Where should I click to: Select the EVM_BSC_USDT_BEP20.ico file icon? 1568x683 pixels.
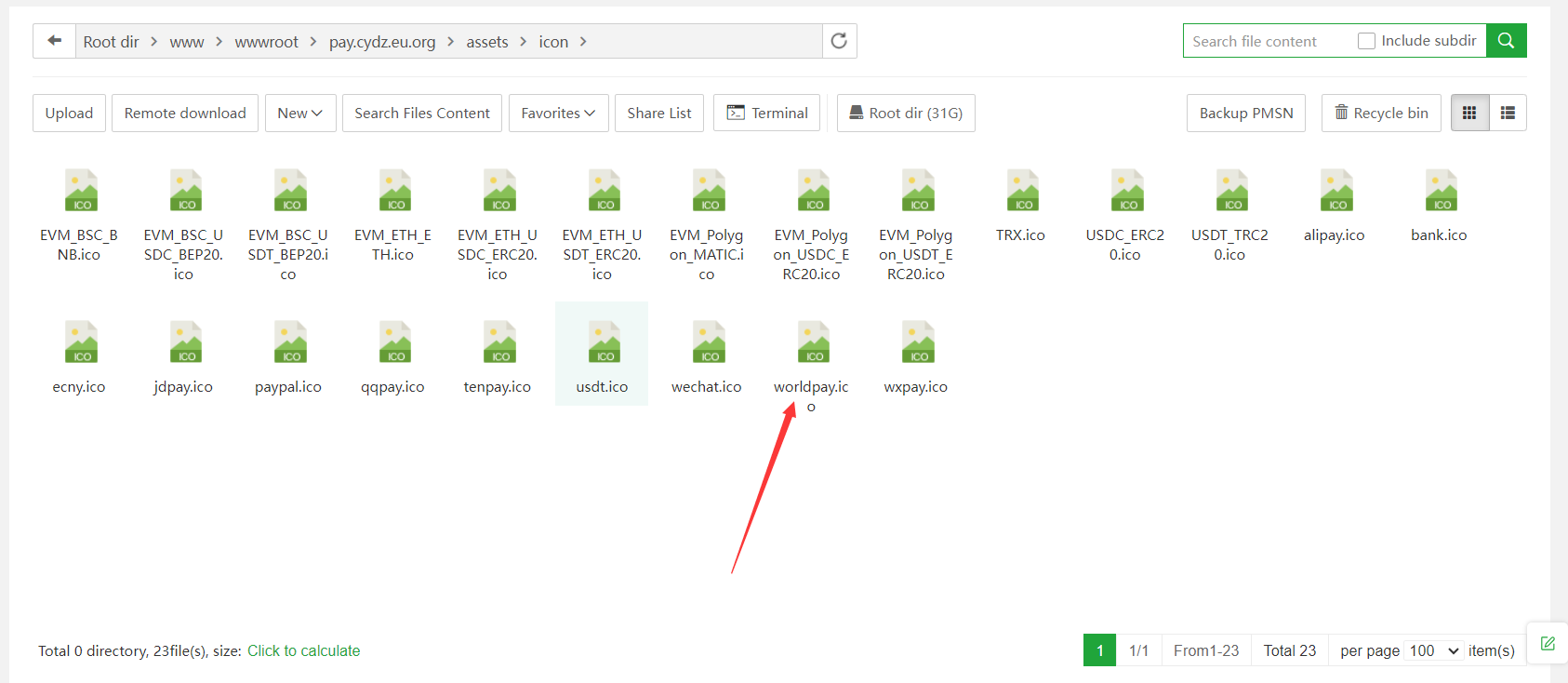(x=289, y=191)
